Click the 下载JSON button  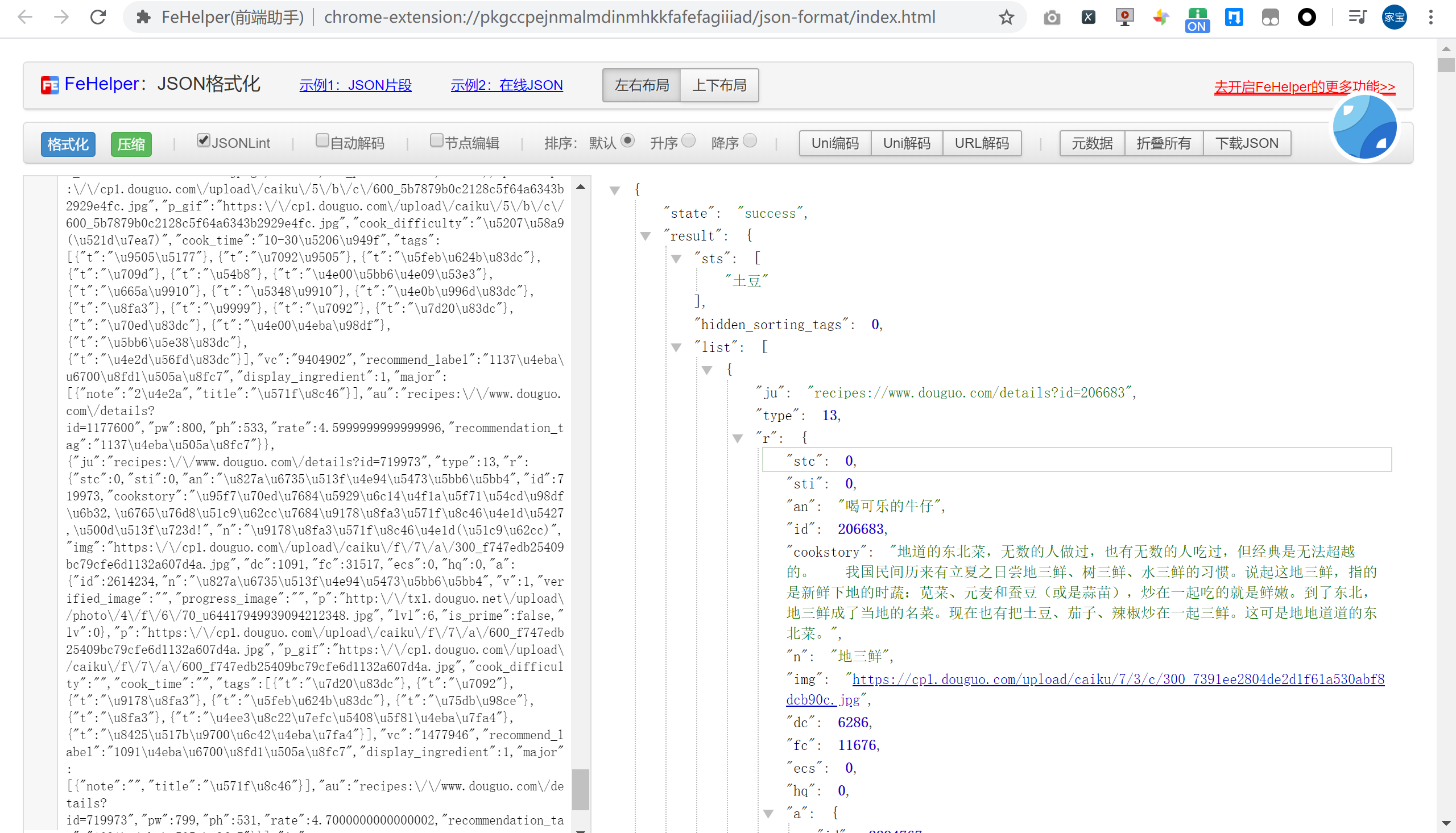pos(1247,143)
